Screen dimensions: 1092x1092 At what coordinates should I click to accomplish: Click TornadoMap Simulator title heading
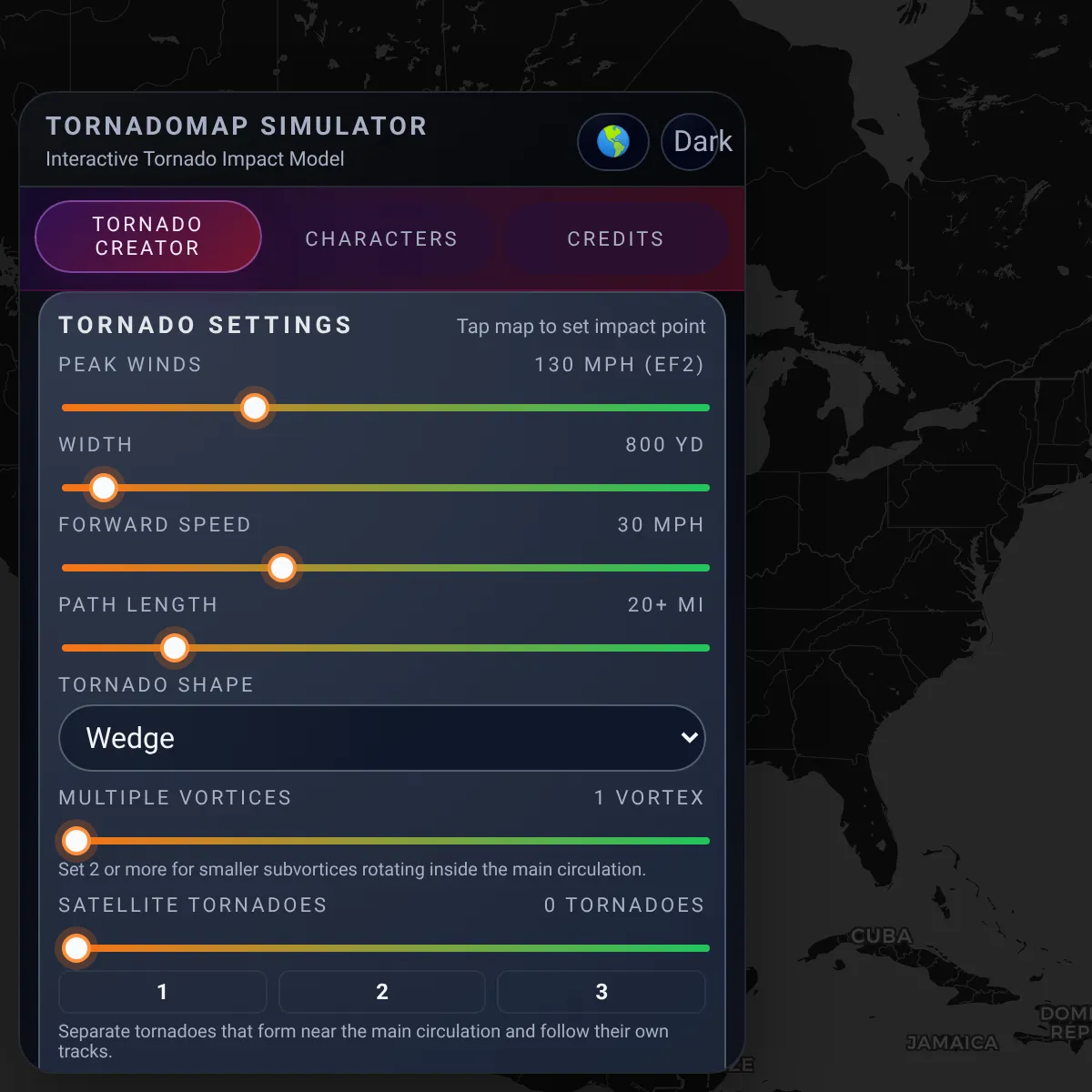point(237,126)
